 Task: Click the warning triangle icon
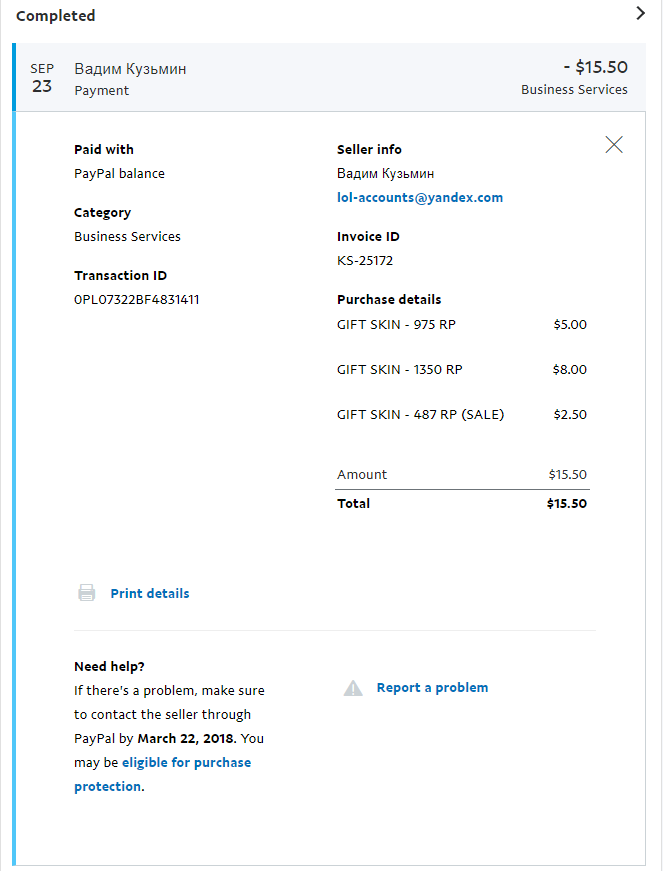(x=353, y=688)
